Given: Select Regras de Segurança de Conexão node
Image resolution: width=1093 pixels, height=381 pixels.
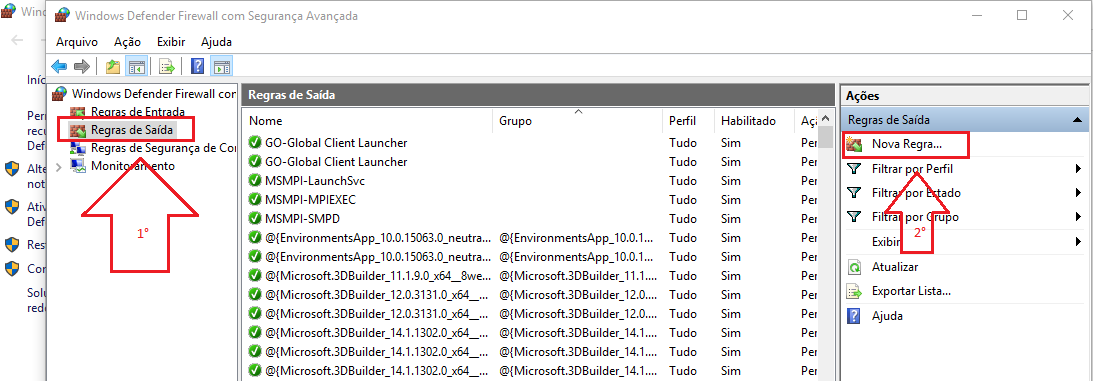Looking at the screenshot, I should coord(163,148).
